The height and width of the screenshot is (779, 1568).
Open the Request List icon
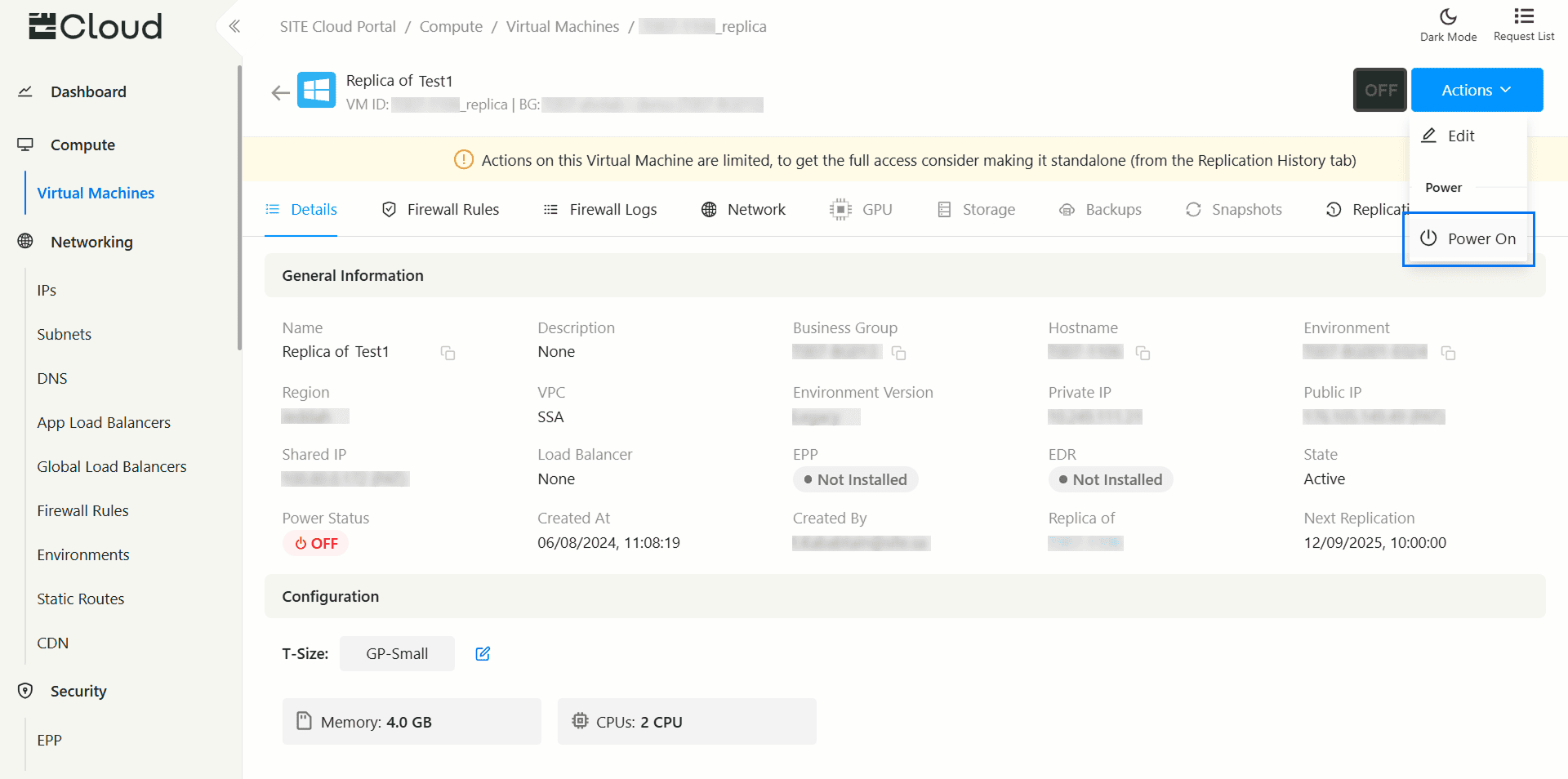1523,24
